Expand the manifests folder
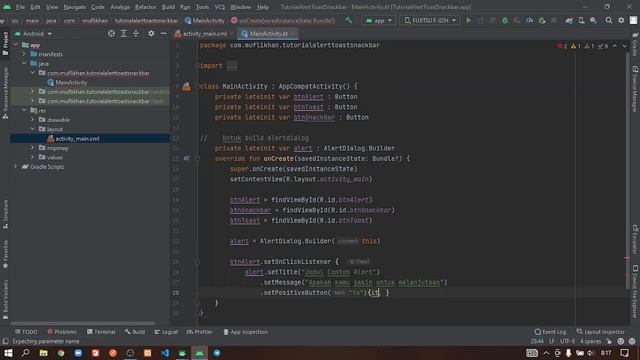Image resolution: width=640 pixels, height=360 pixels. pyautogui.click(x=24, y=54)
